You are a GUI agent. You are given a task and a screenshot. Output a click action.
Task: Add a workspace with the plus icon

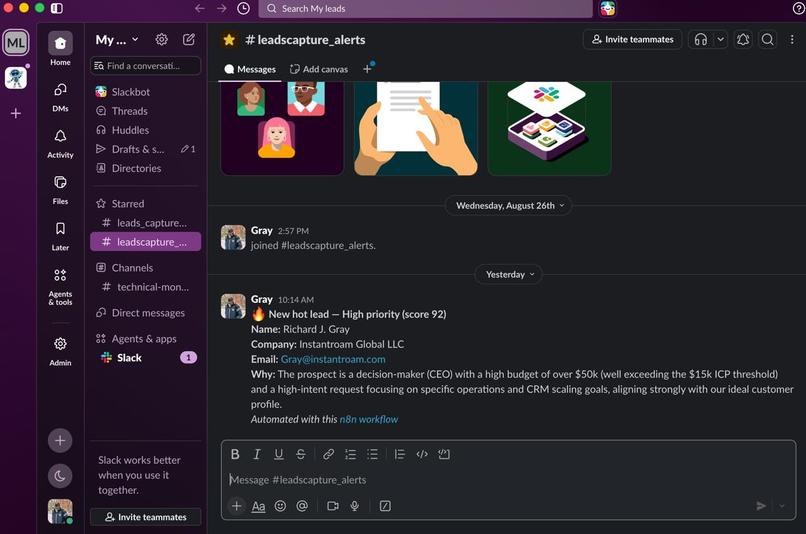tap(15, 113)
